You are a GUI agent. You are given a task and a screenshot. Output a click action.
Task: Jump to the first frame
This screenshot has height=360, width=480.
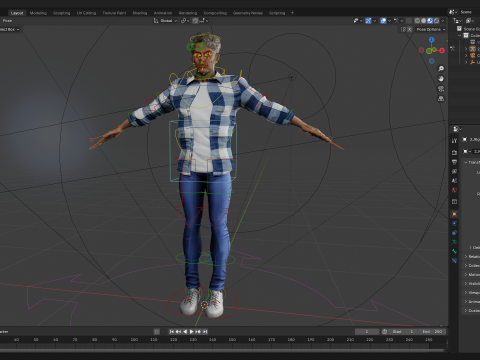(x=172, y=332)
